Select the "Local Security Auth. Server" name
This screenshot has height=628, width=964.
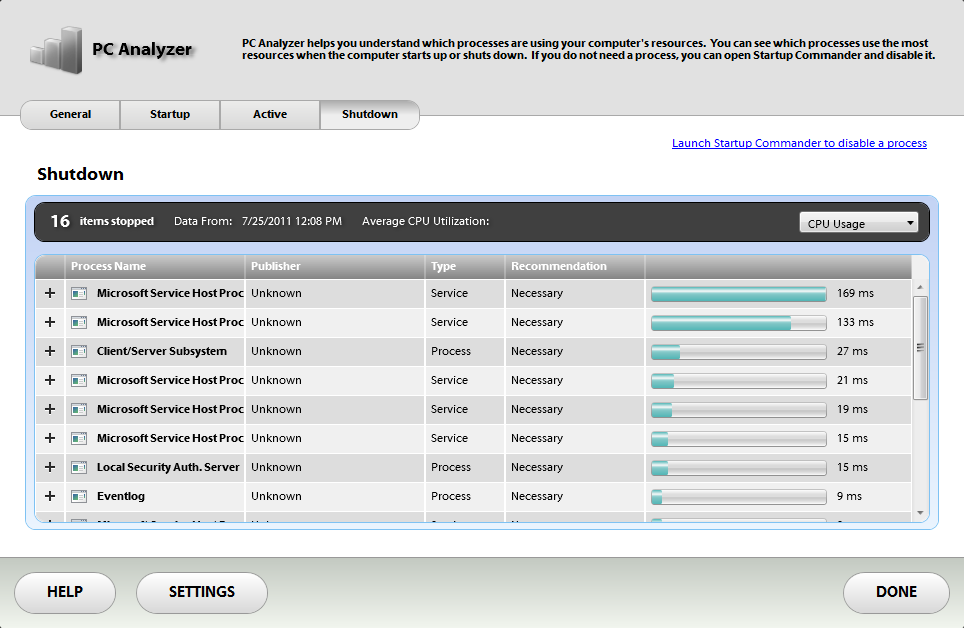pos(168,467)
